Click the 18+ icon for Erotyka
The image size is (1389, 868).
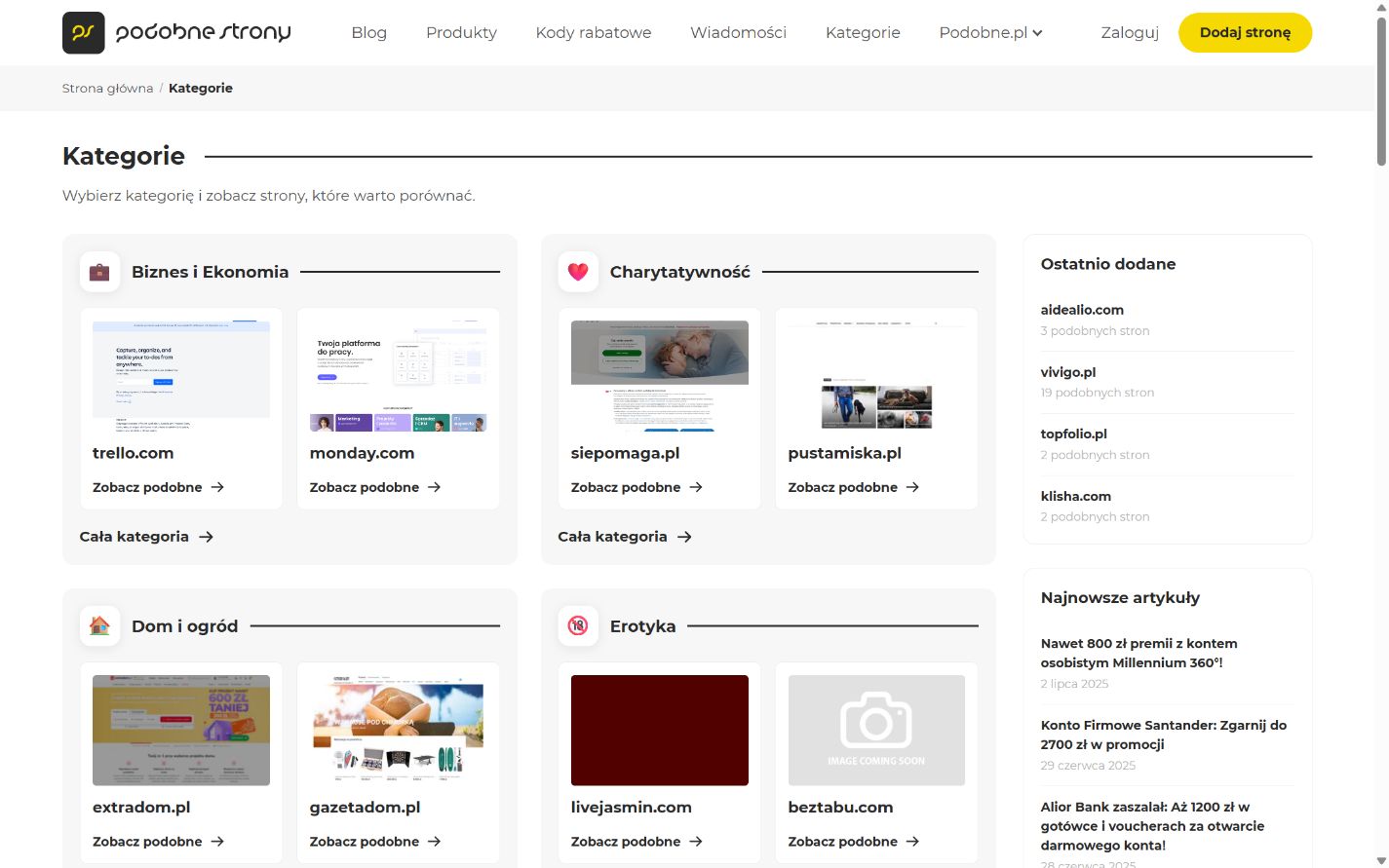[x=578, y=626]
